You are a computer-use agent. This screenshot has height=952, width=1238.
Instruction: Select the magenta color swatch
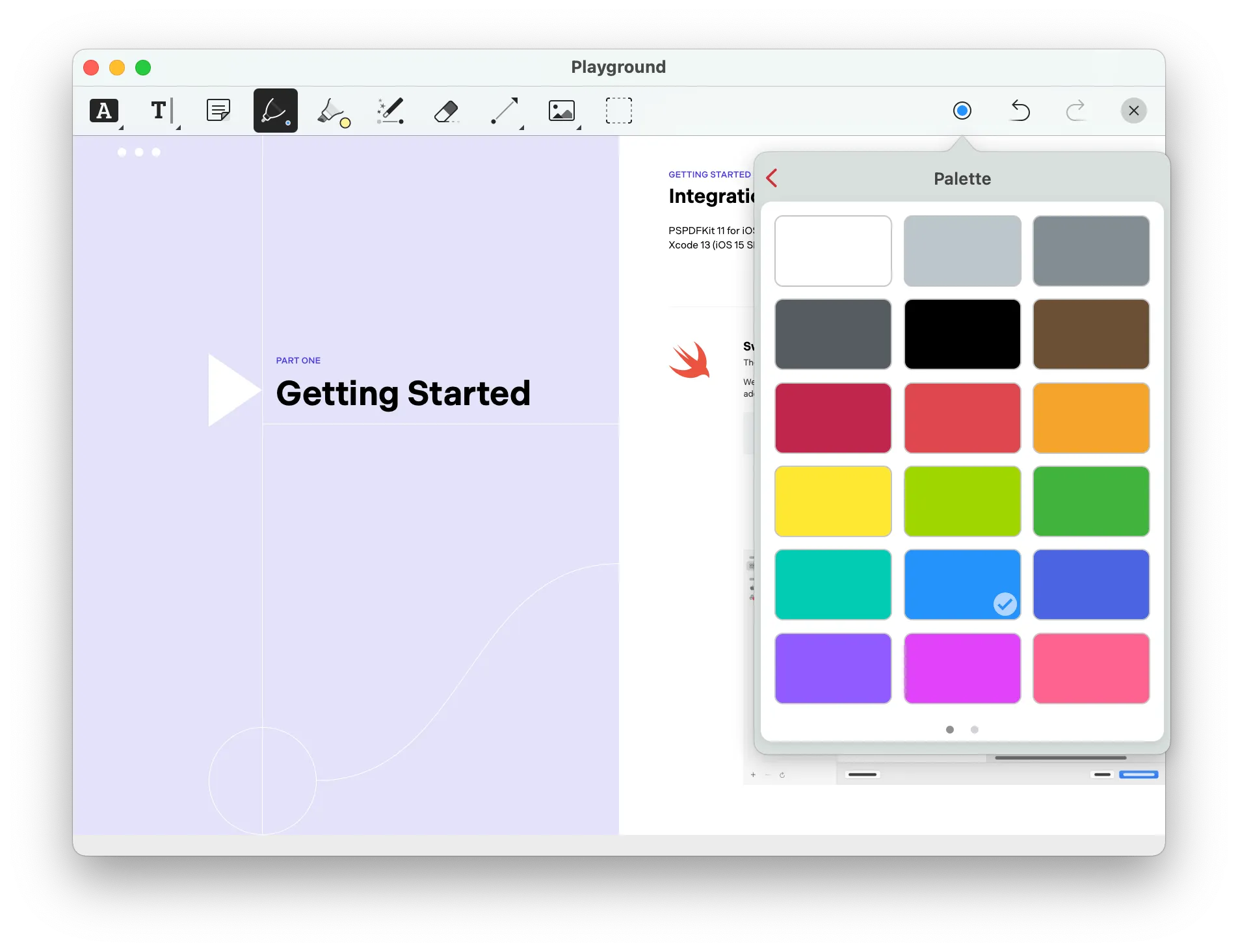(x=962, y=668)
